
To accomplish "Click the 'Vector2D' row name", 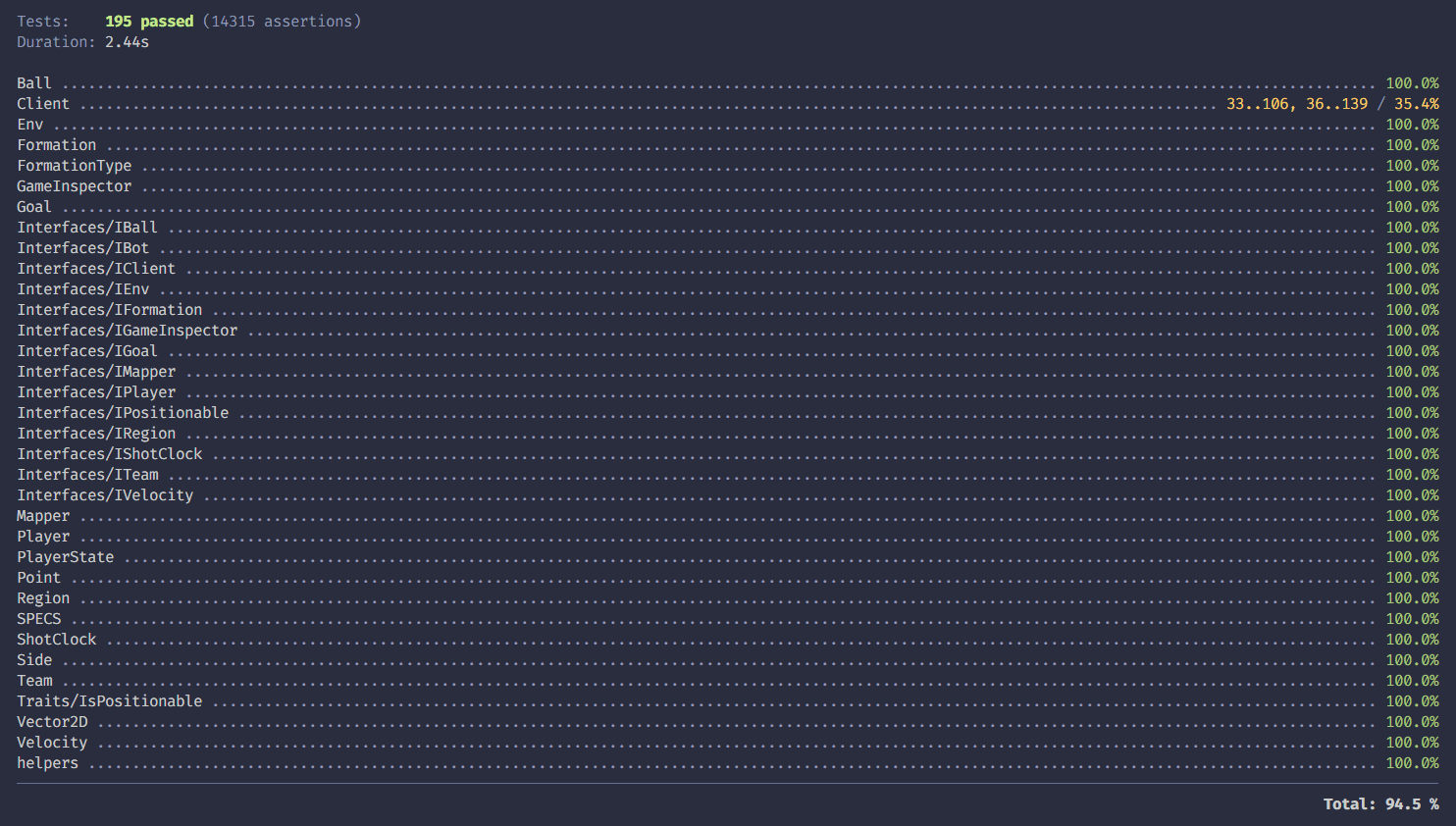I will 52,722.
